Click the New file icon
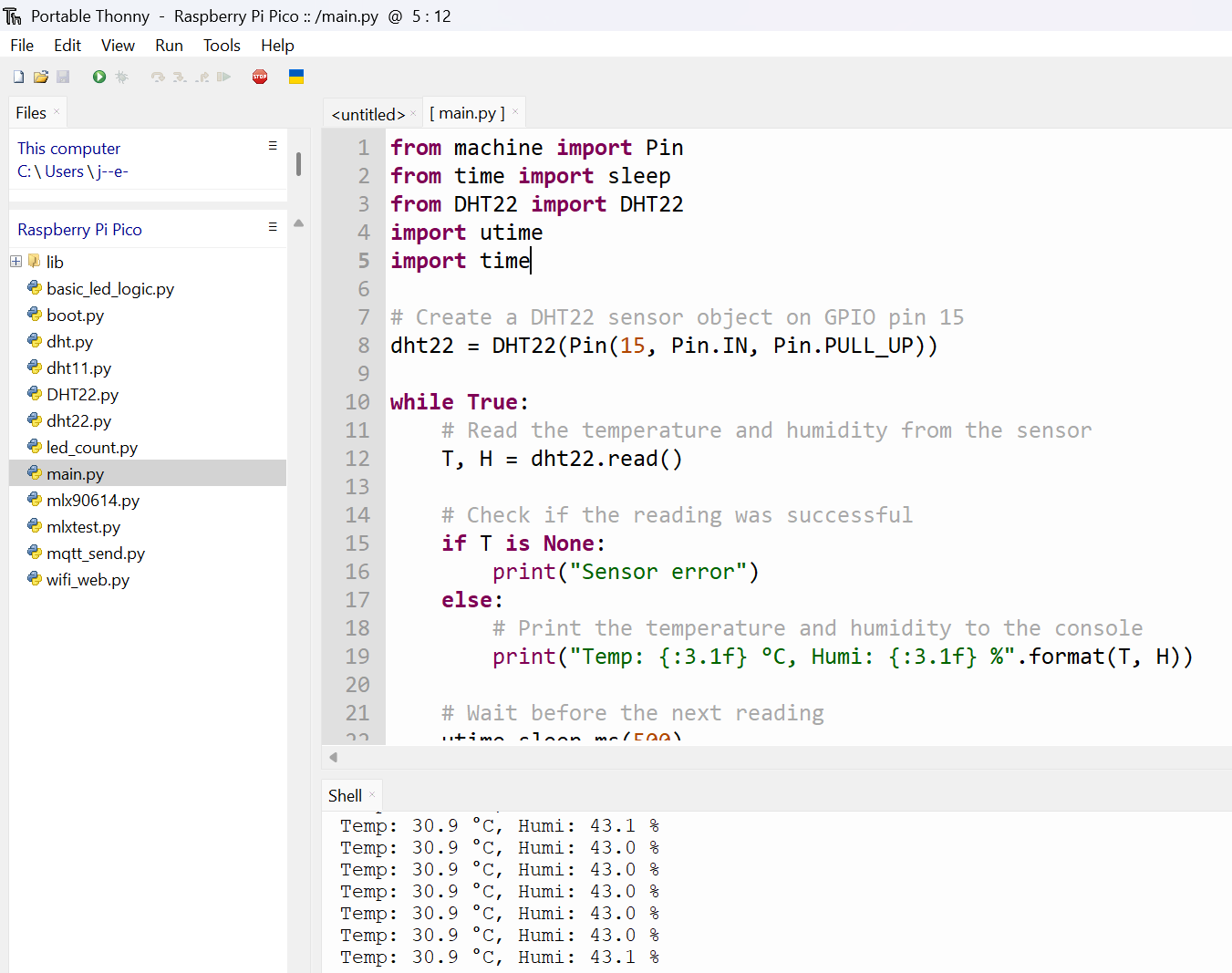1232x973 pixels. pos(18,78)
